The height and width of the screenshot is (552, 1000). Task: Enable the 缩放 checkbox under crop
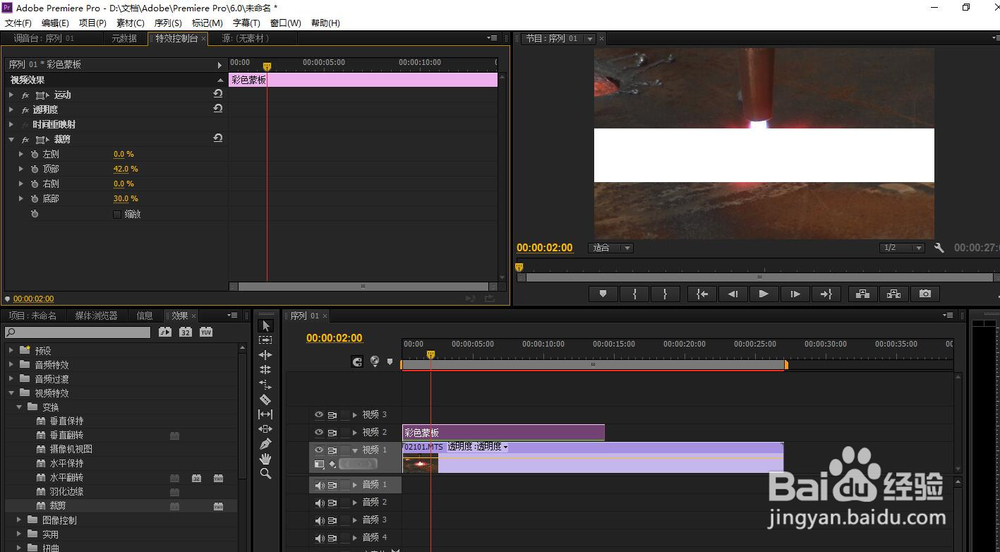coord(117,215)
